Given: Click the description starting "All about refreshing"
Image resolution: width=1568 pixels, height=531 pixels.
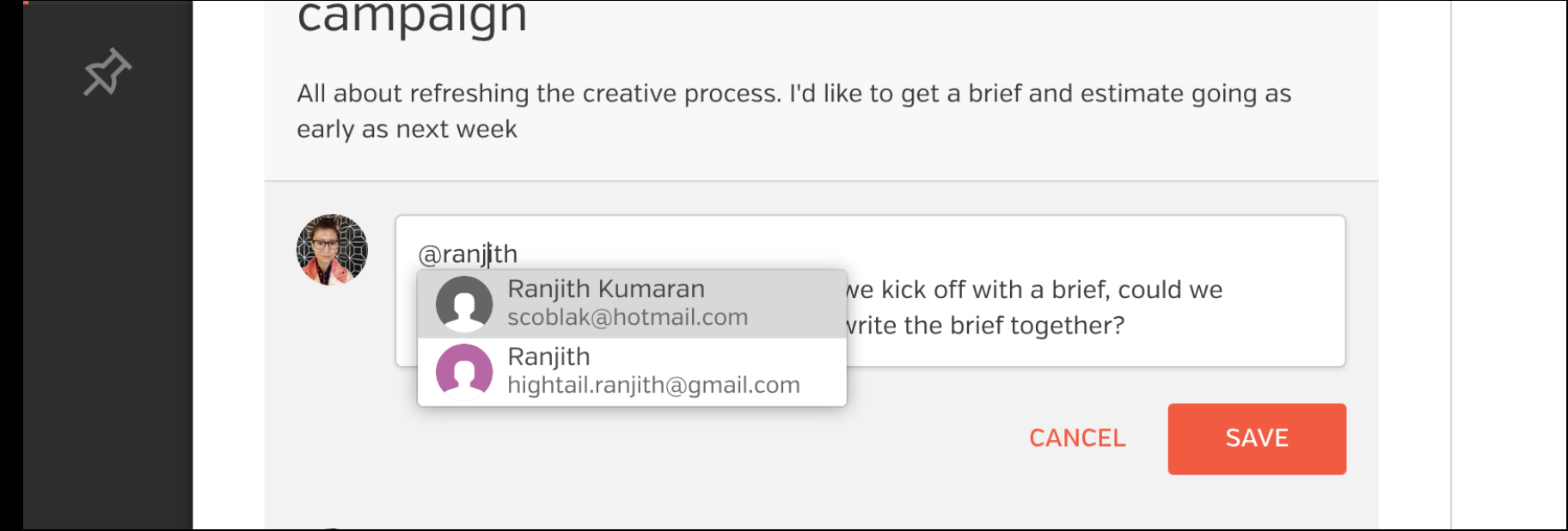Looking at the screenshot, I should click(x=793, y=94).
